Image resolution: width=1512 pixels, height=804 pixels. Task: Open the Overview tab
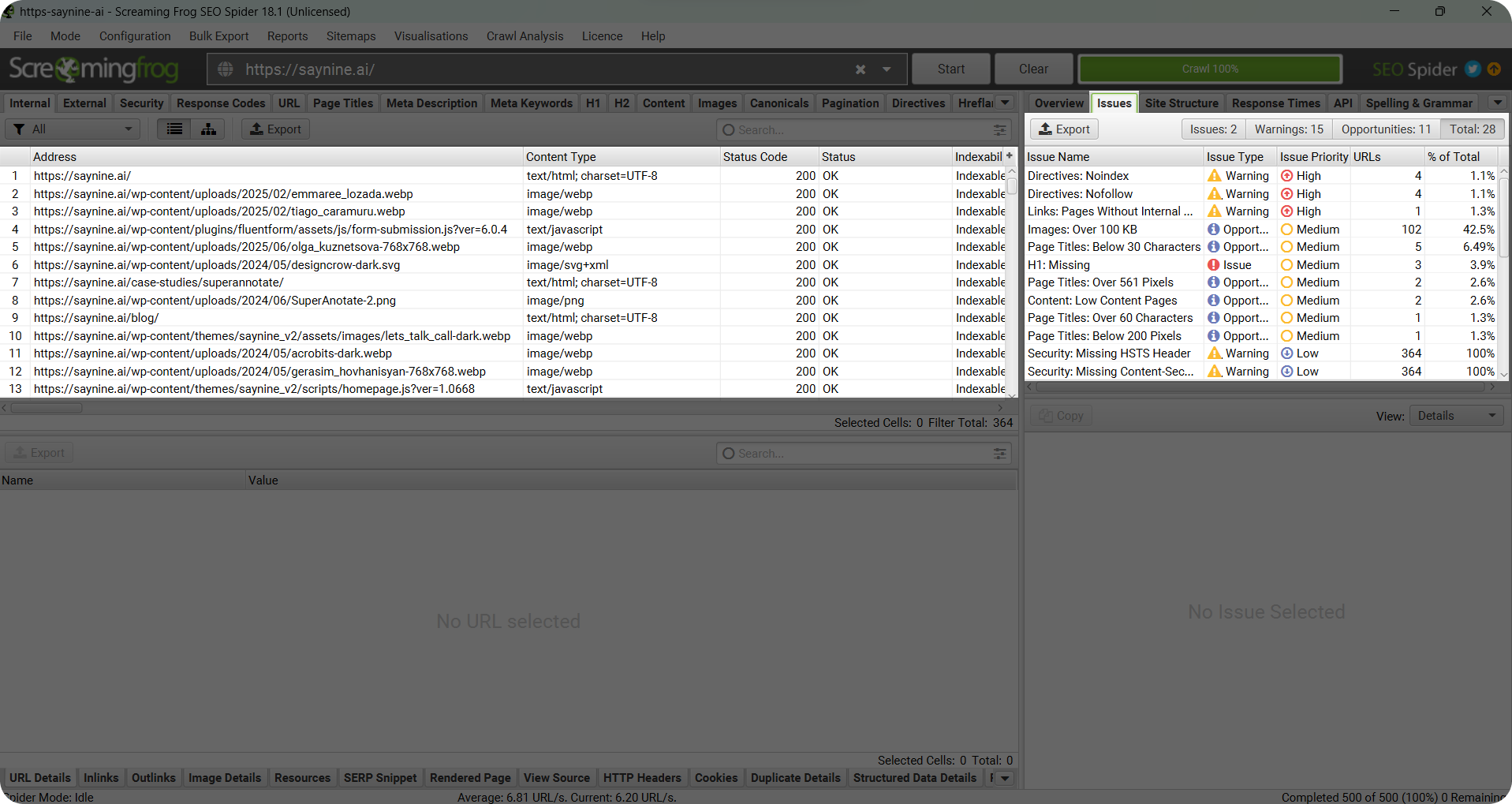click(x=1059, y=103)
